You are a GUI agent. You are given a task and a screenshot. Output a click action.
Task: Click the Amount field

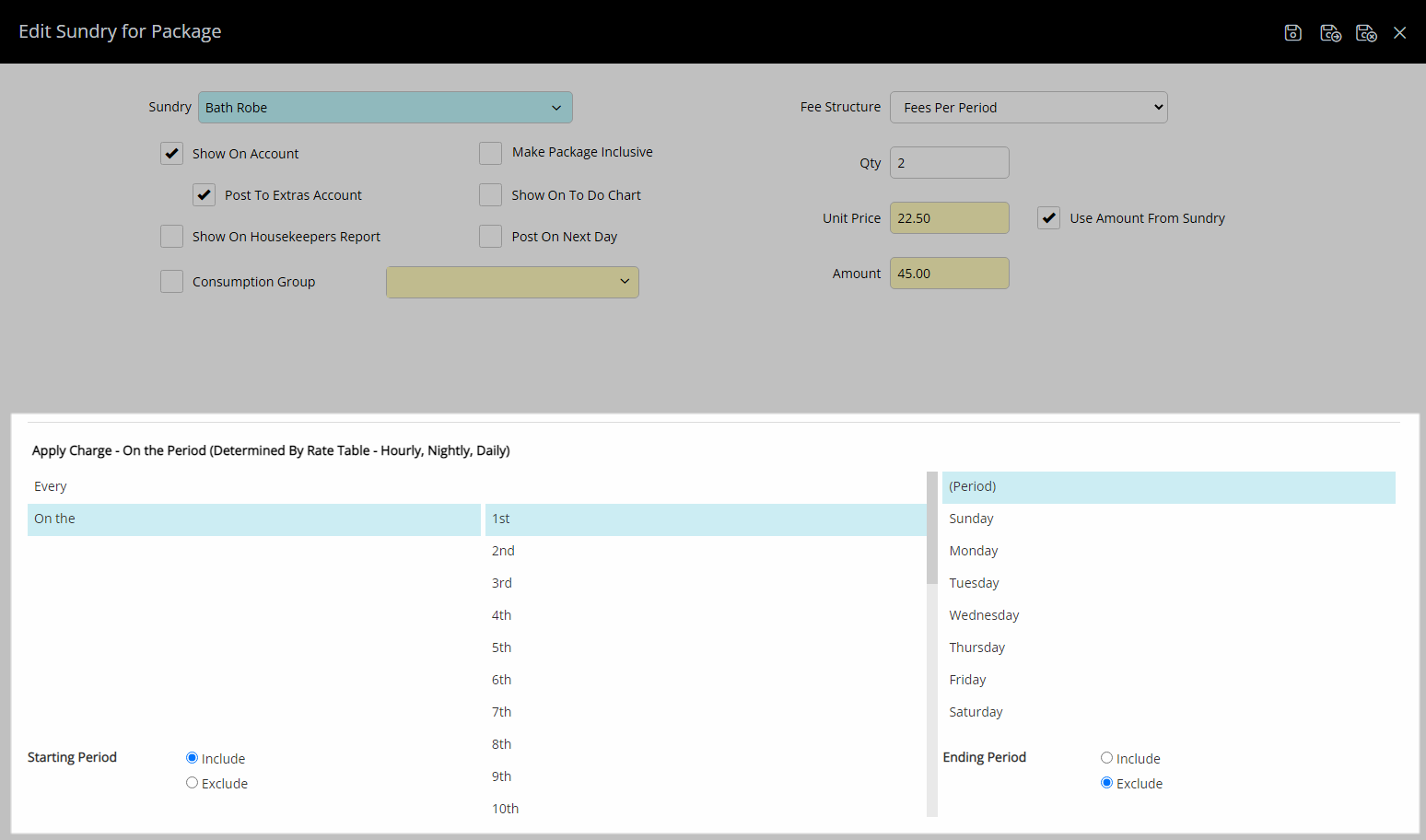(950, 274)
